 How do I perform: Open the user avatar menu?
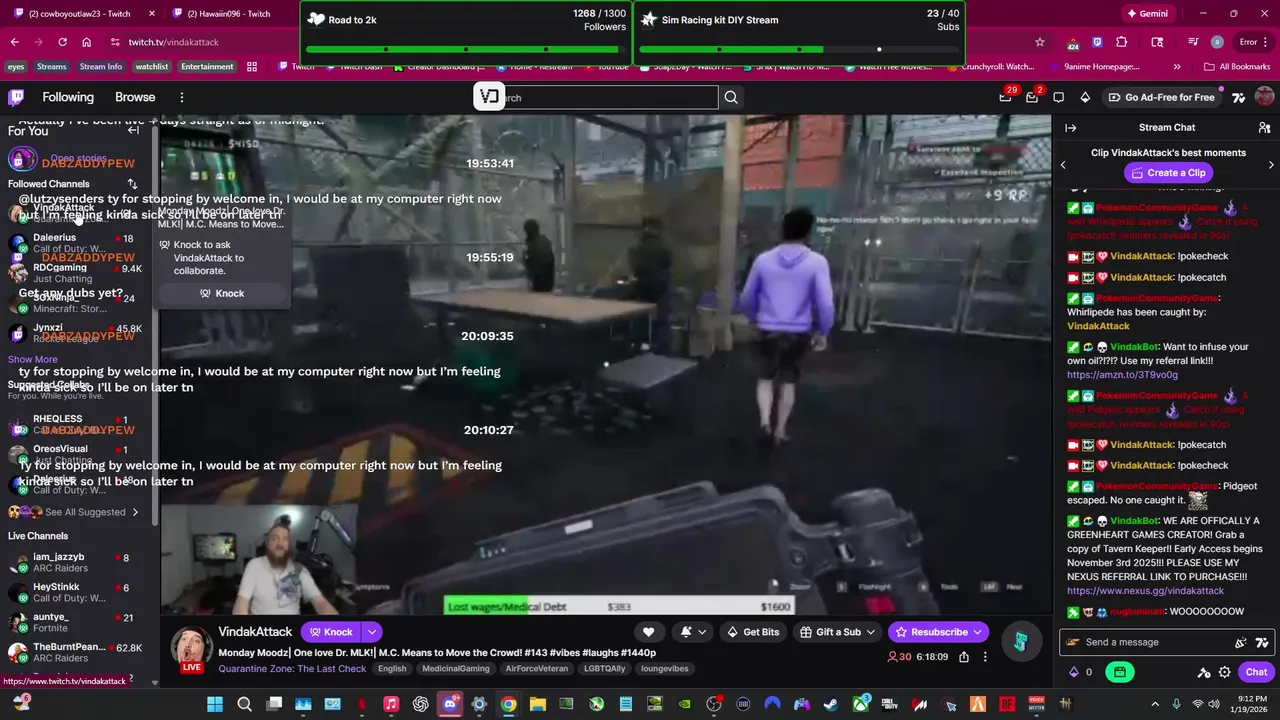[1264, 97]
